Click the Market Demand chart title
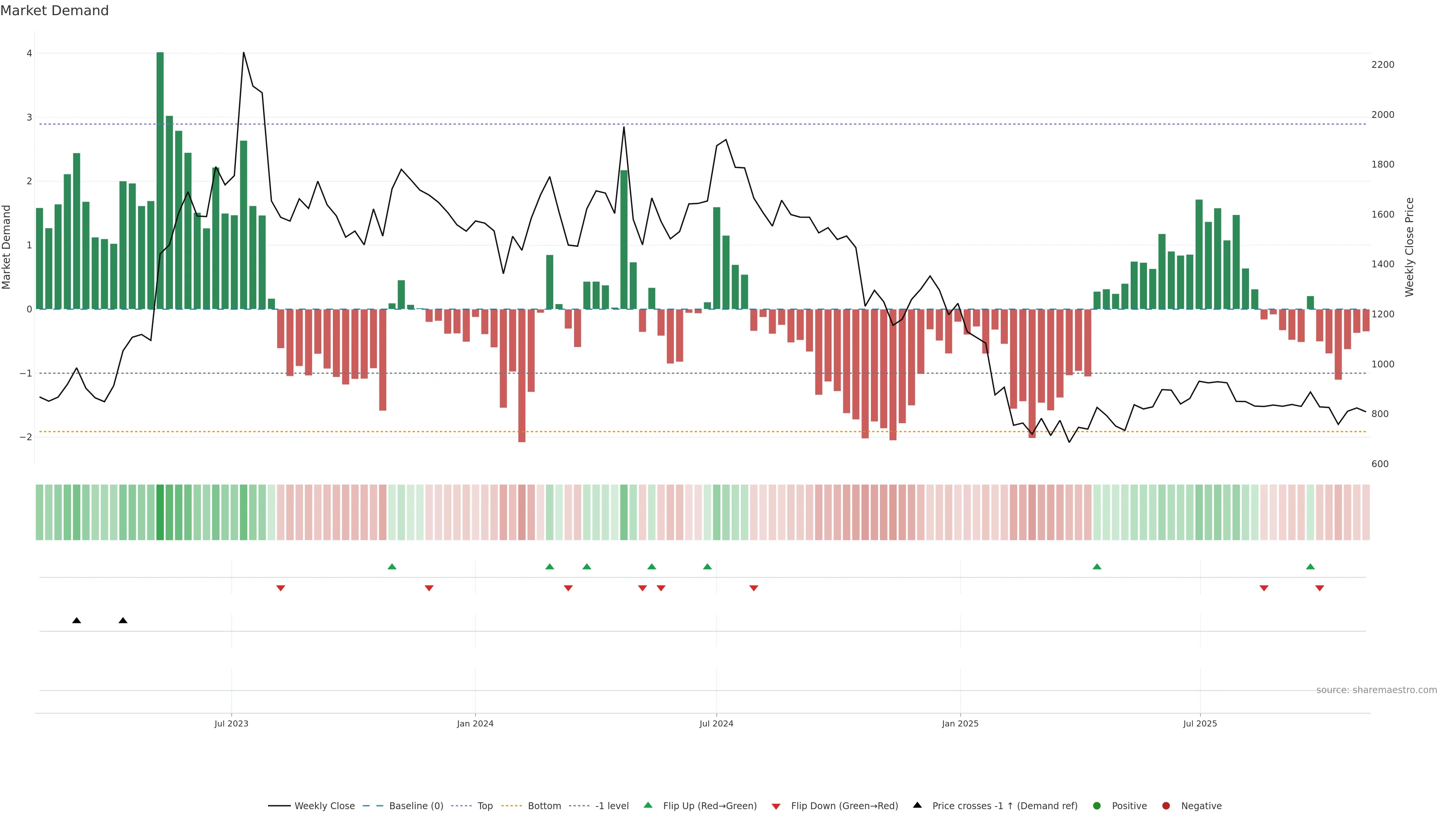The width and height of the screenshot is (1456, 819). [54, 11]
